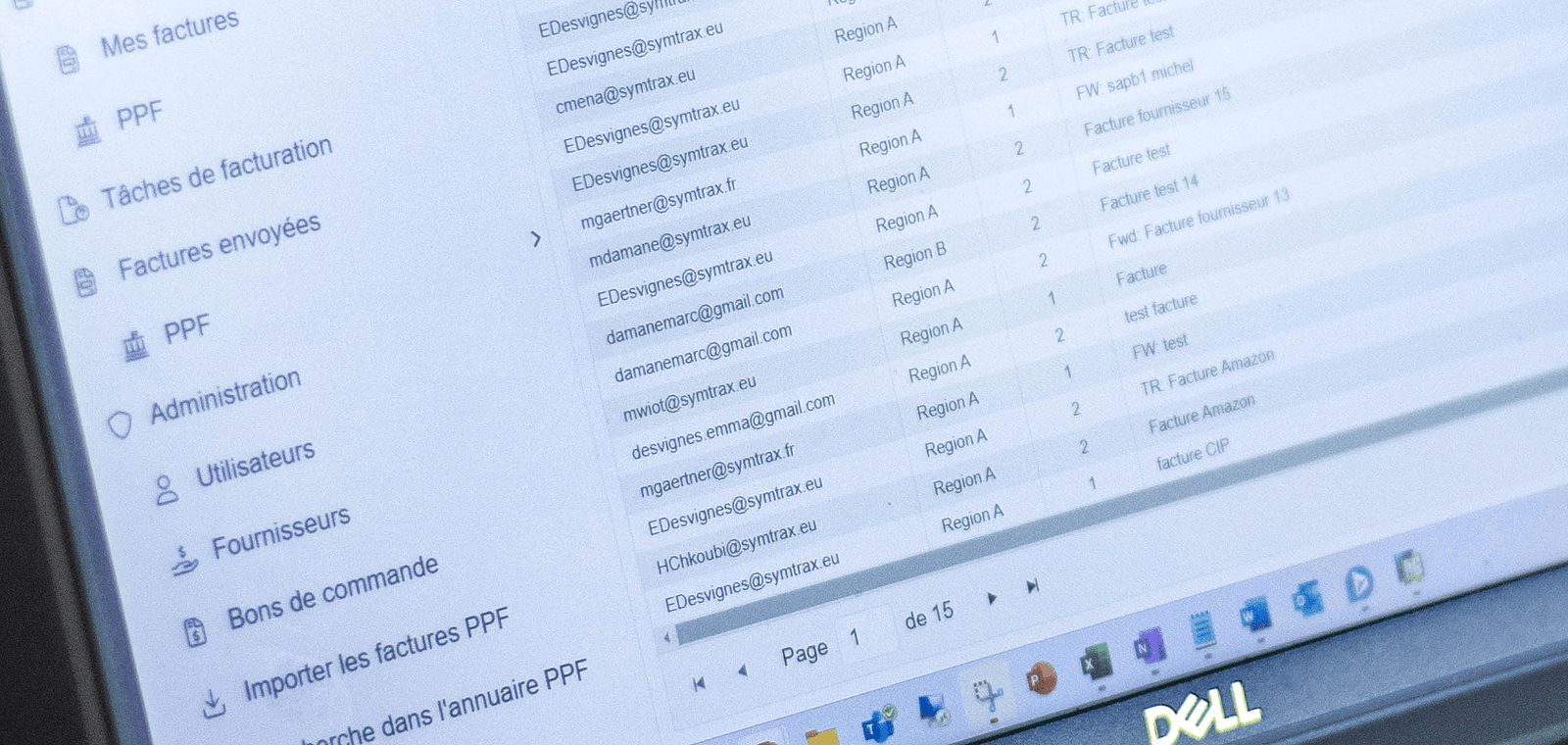Click the Fournisseurs hand-with-coin icon
The height and width of the screenshot is (745, 1568).
[x=183, y=560]
